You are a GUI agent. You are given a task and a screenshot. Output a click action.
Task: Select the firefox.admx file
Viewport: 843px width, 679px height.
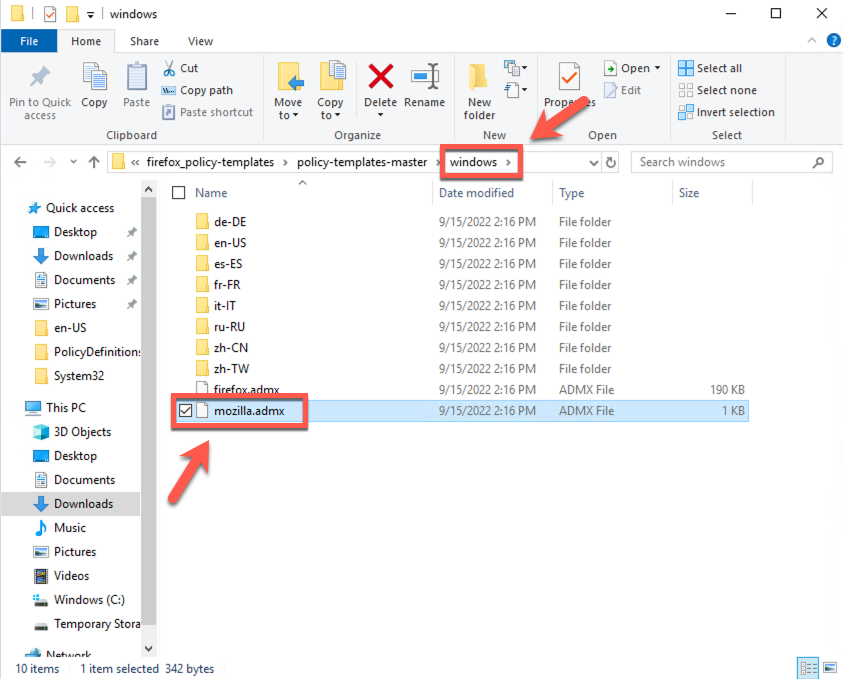pos(246,390)
